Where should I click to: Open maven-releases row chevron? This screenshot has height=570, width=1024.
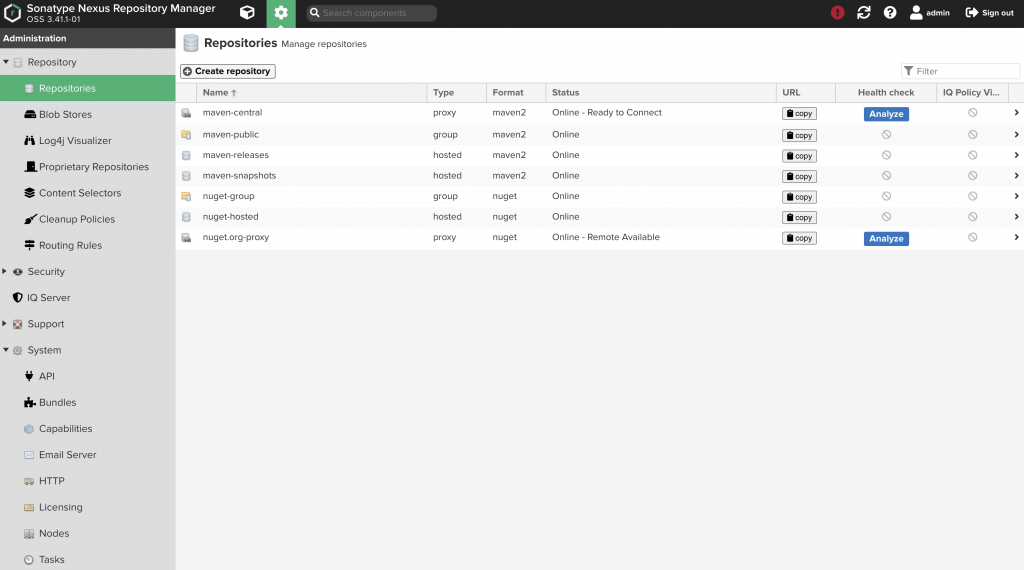coord(1016,155)
